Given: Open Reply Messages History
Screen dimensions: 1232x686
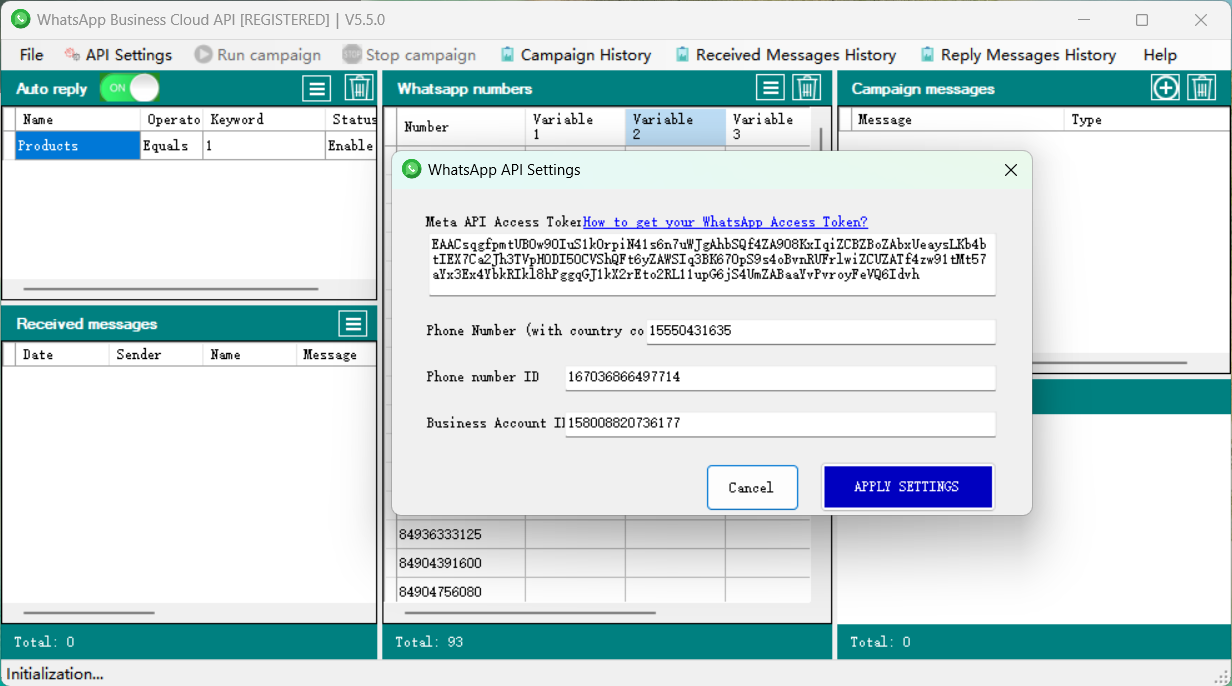Looking at the screenshot, I should 1018,55.
